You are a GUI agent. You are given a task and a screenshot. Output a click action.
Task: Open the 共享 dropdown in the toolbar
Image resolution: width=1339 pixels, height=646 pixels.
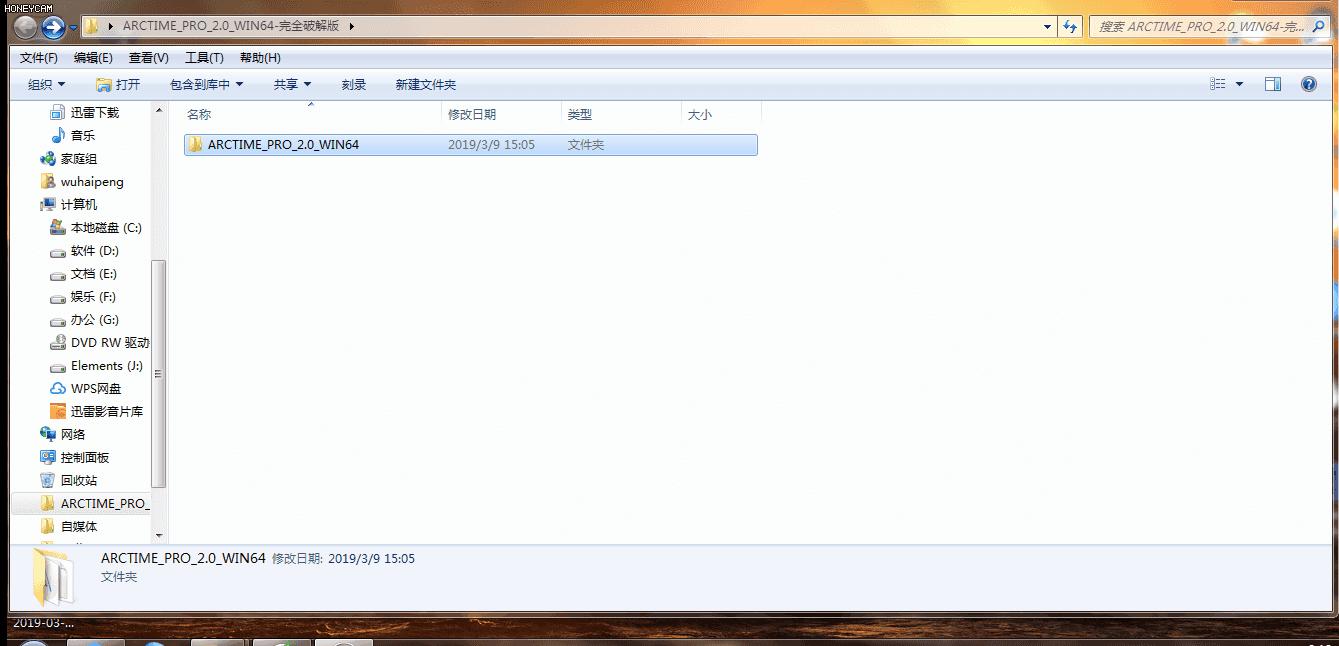tap(291, 84)
